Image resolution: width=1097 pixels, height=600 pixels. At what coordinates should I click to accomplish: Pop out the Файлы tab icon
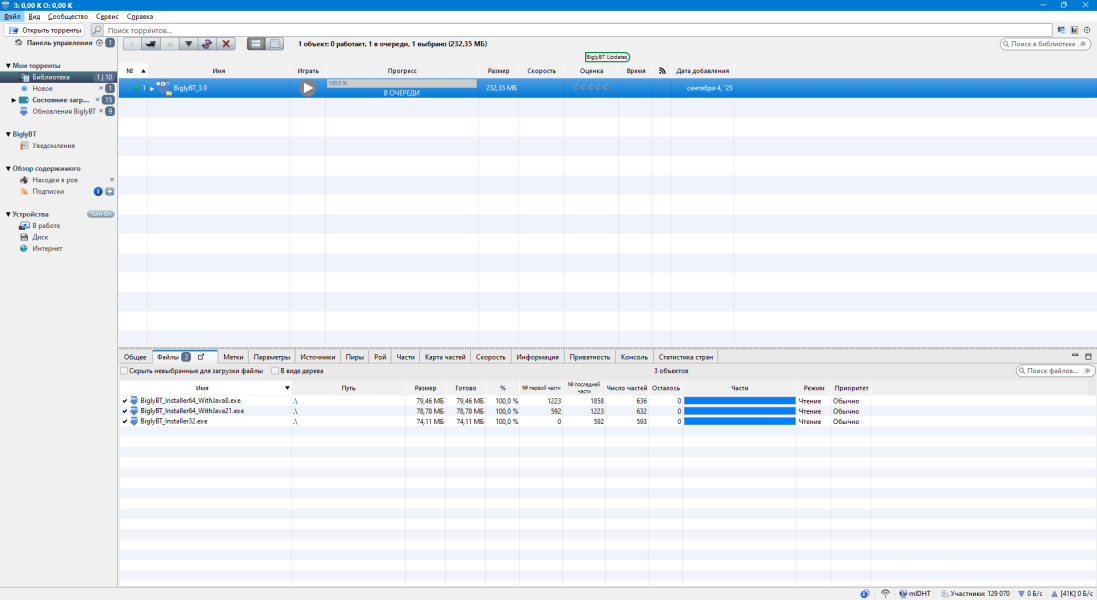tap(201, 357)
